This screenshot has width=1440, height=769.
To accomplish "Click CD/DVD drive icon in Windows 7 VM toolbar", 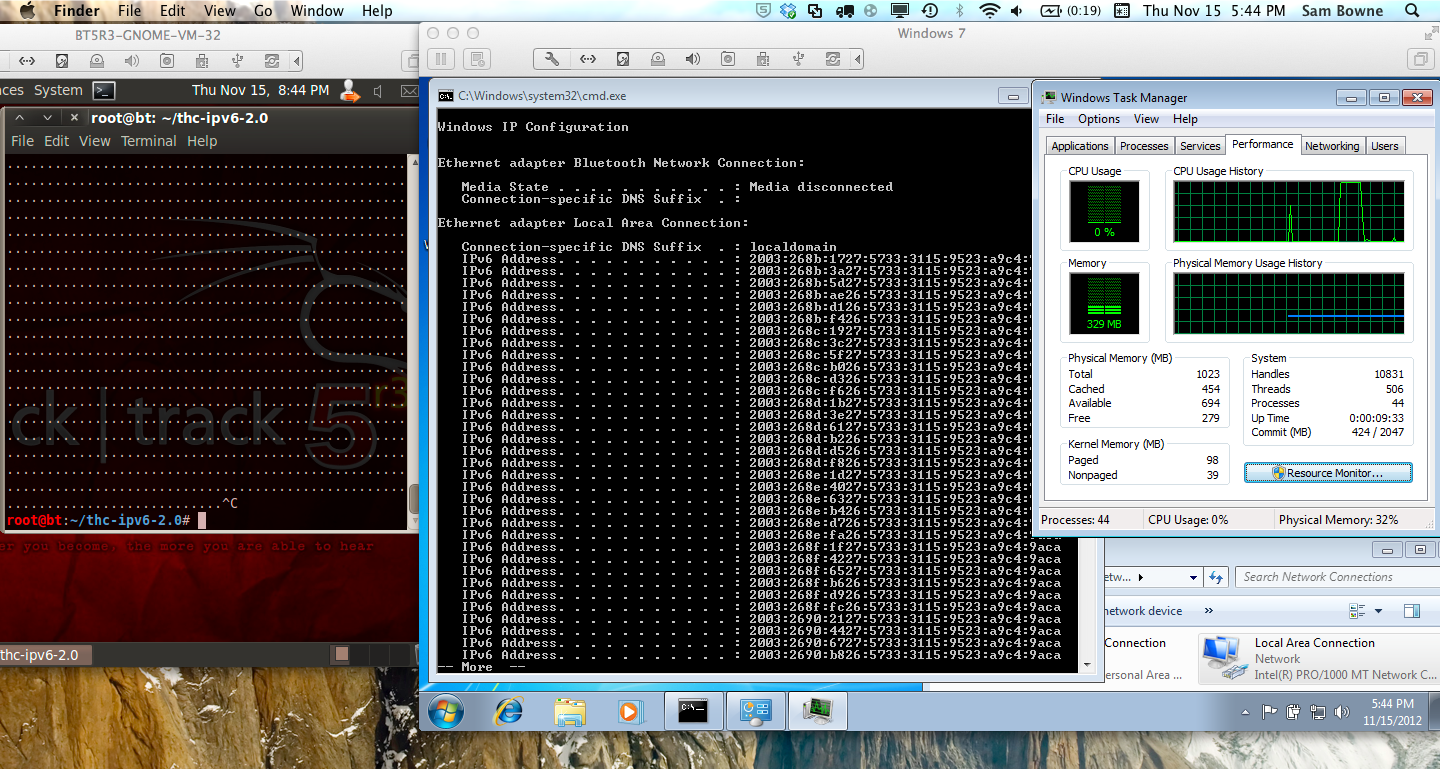I will 657,59.
